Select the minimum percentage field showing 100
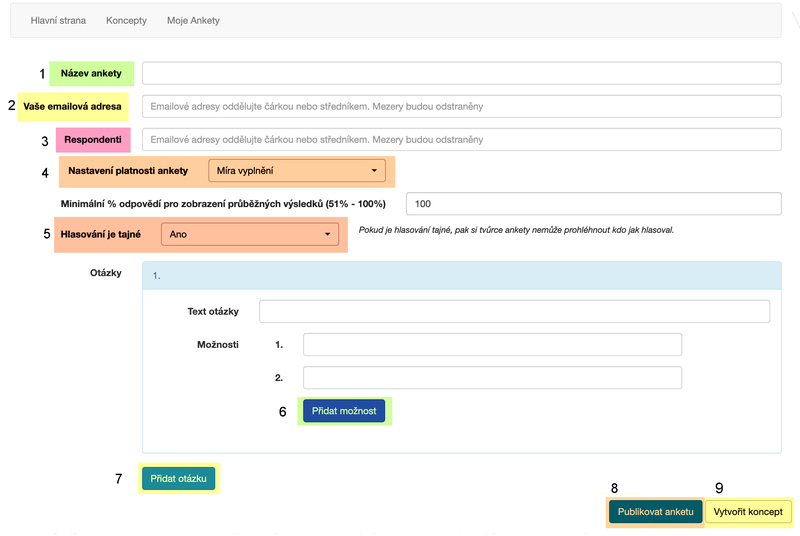Image resolution: width=800 pixels, height=536 pixels. (x=592, y=204)
